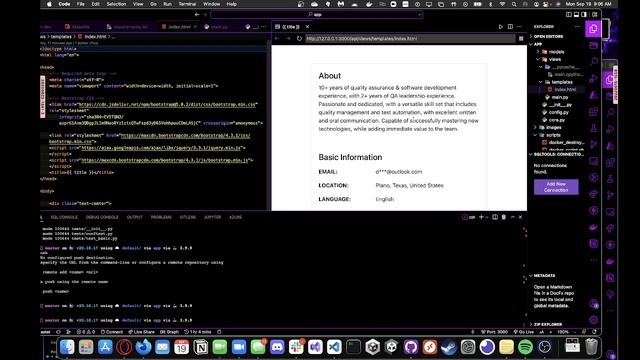The image size is (640, 360).
Task: Open the Terminal menu in menu bar
Action: pyautogui.click(x=187, y=4)
